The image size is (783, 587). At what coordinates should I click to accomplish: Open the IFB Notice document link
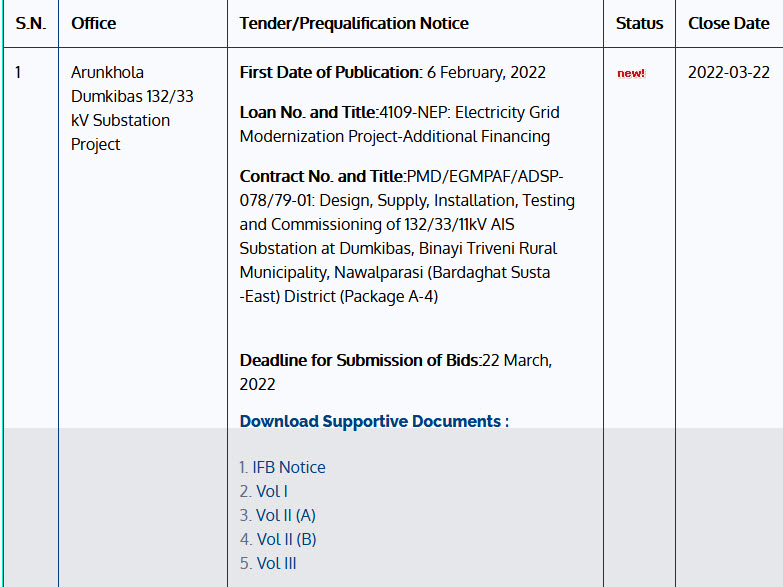click(x=288, y=467)
